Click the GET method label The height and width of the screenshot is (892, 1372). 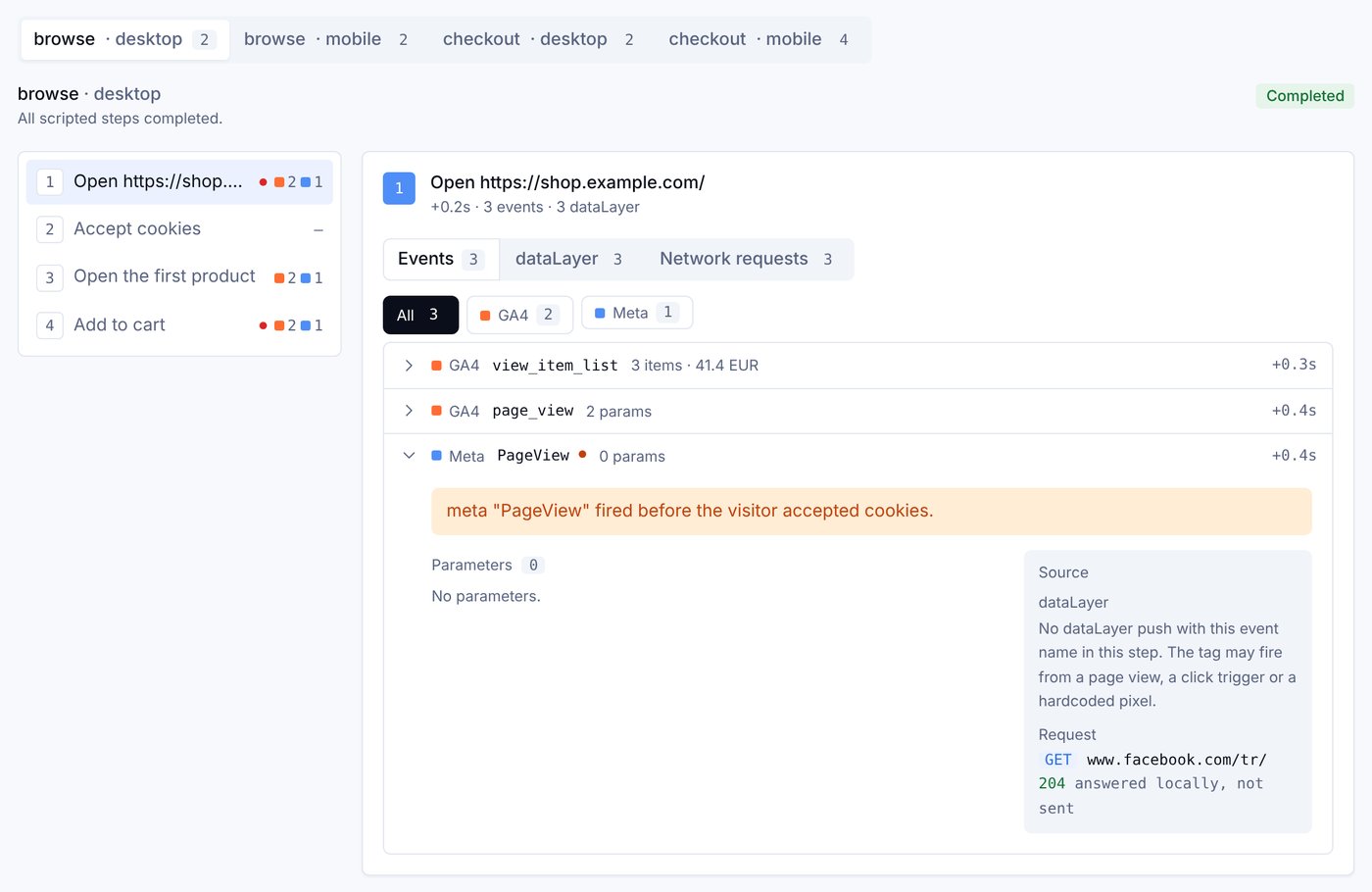pyautogui.click(x=1058, y=760)
